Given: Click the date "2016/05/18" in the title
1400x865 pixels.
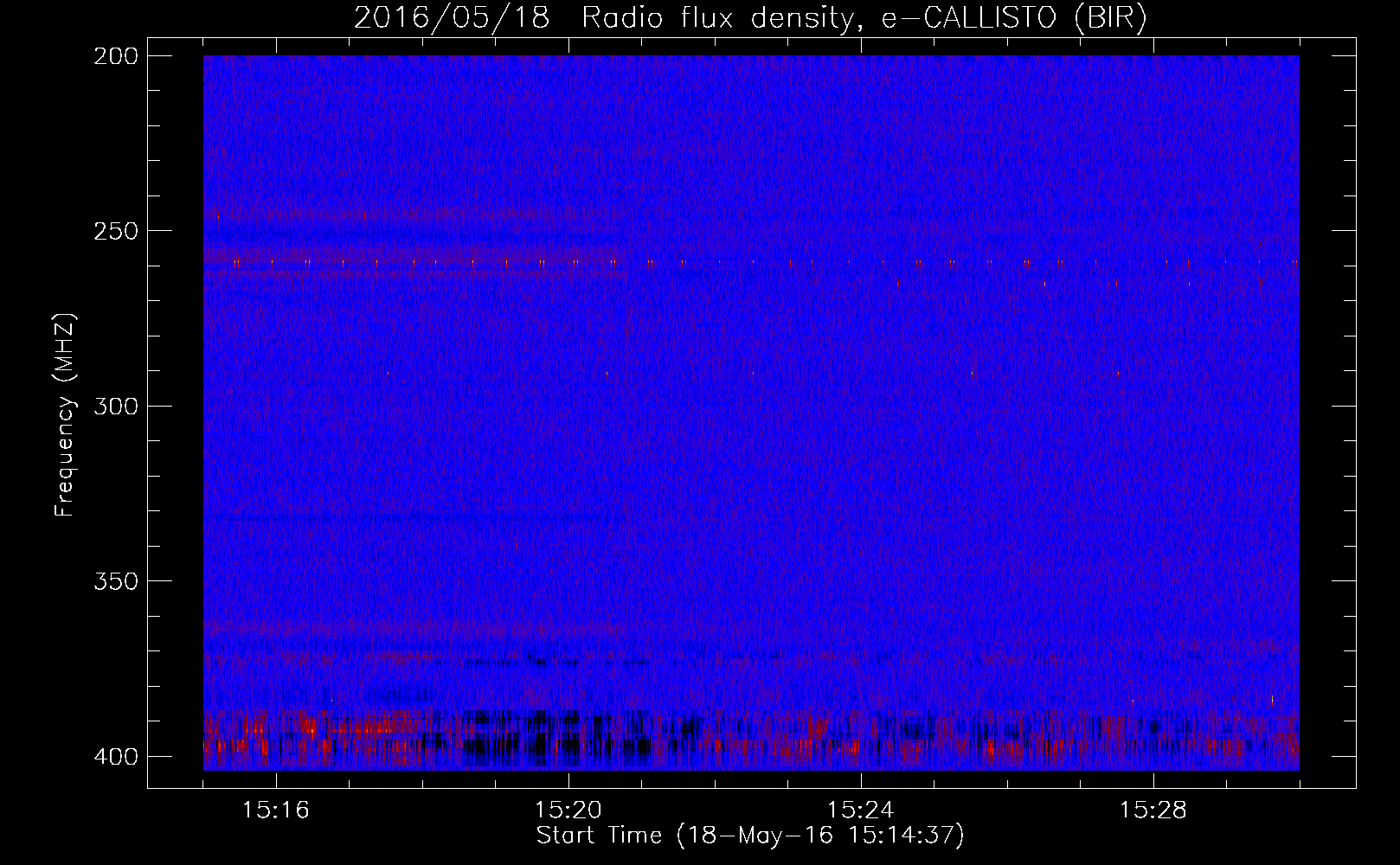Looking at the screenshot, I should pyautogui.click(x=452, y=17).
